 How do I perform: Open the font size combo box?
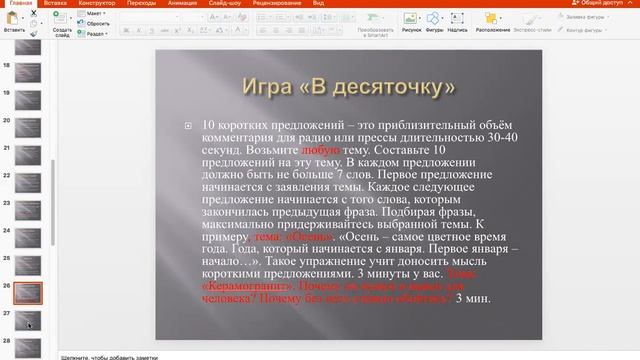(x=193, y=17)
